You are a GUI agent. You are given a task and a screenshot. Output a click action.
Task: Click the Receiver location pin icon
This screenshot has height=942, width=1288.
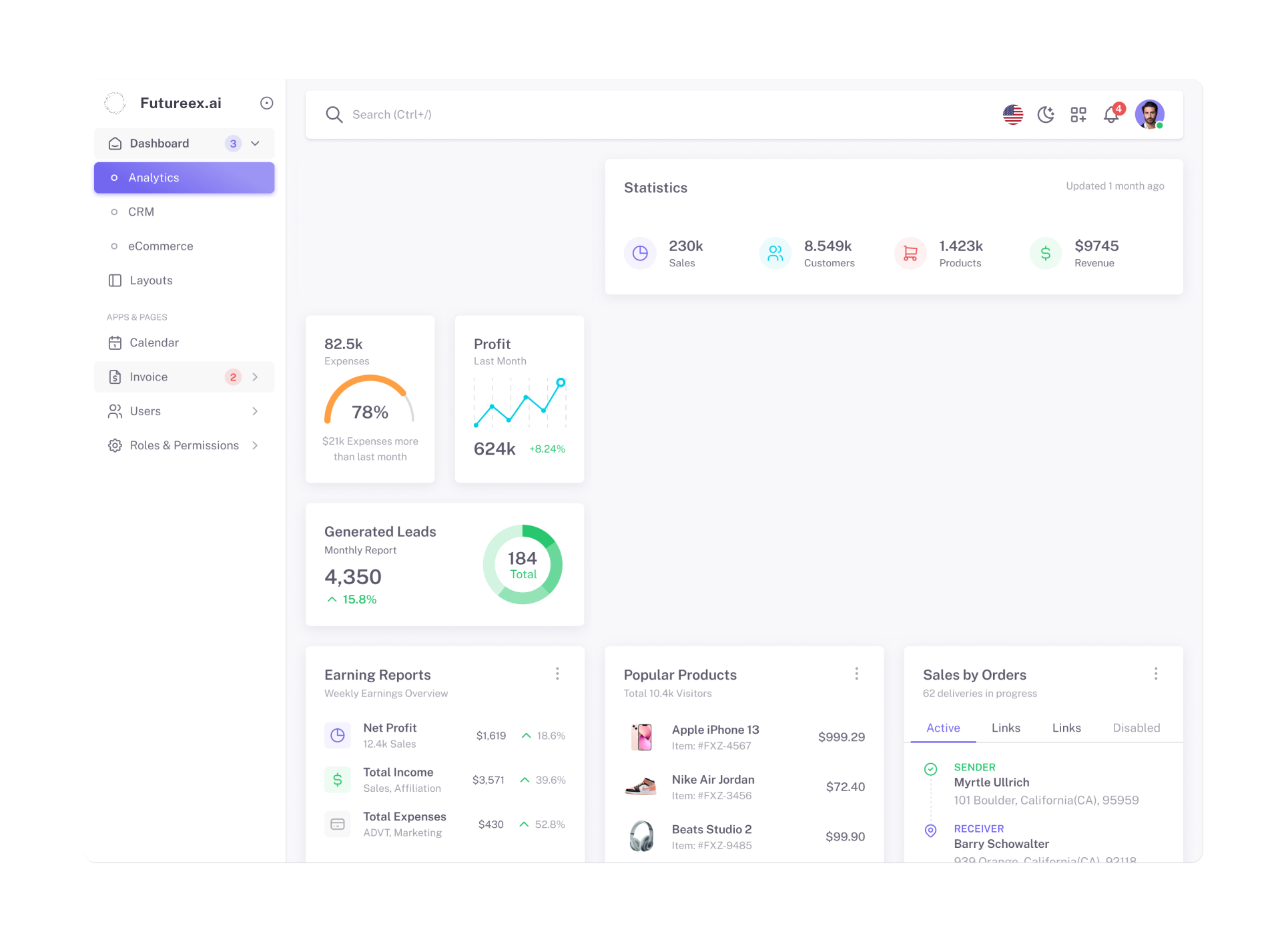coord(930,831)
